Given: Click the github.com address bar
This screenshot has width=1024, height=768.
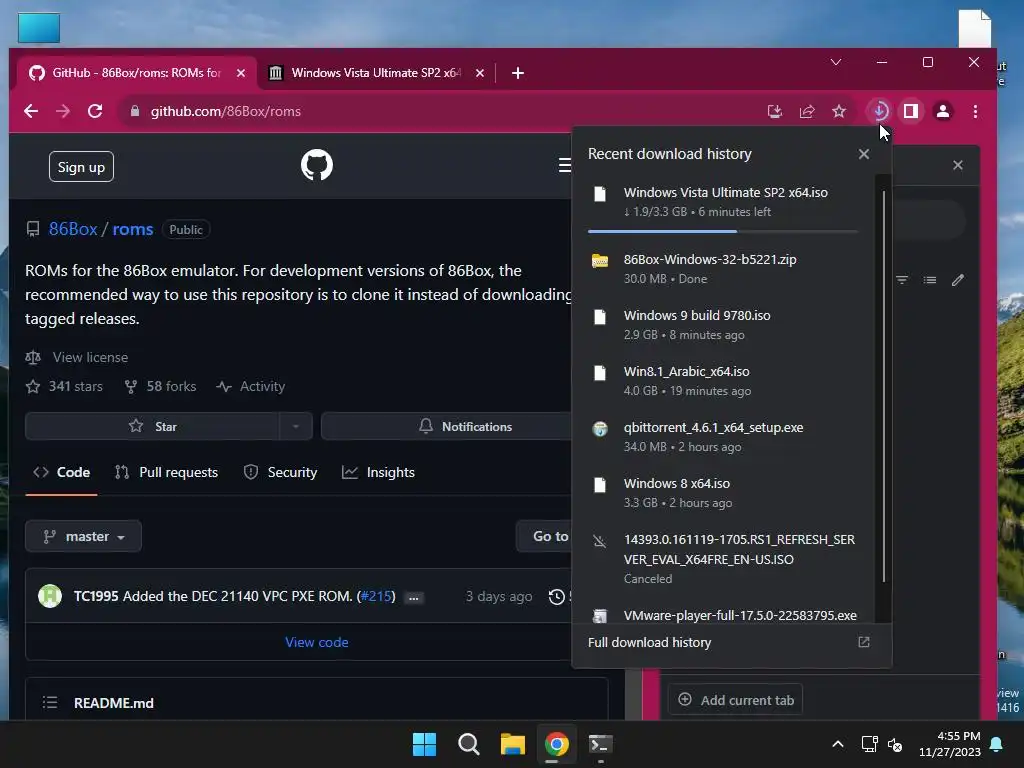Looking at the screenshot, I should 444,112.
